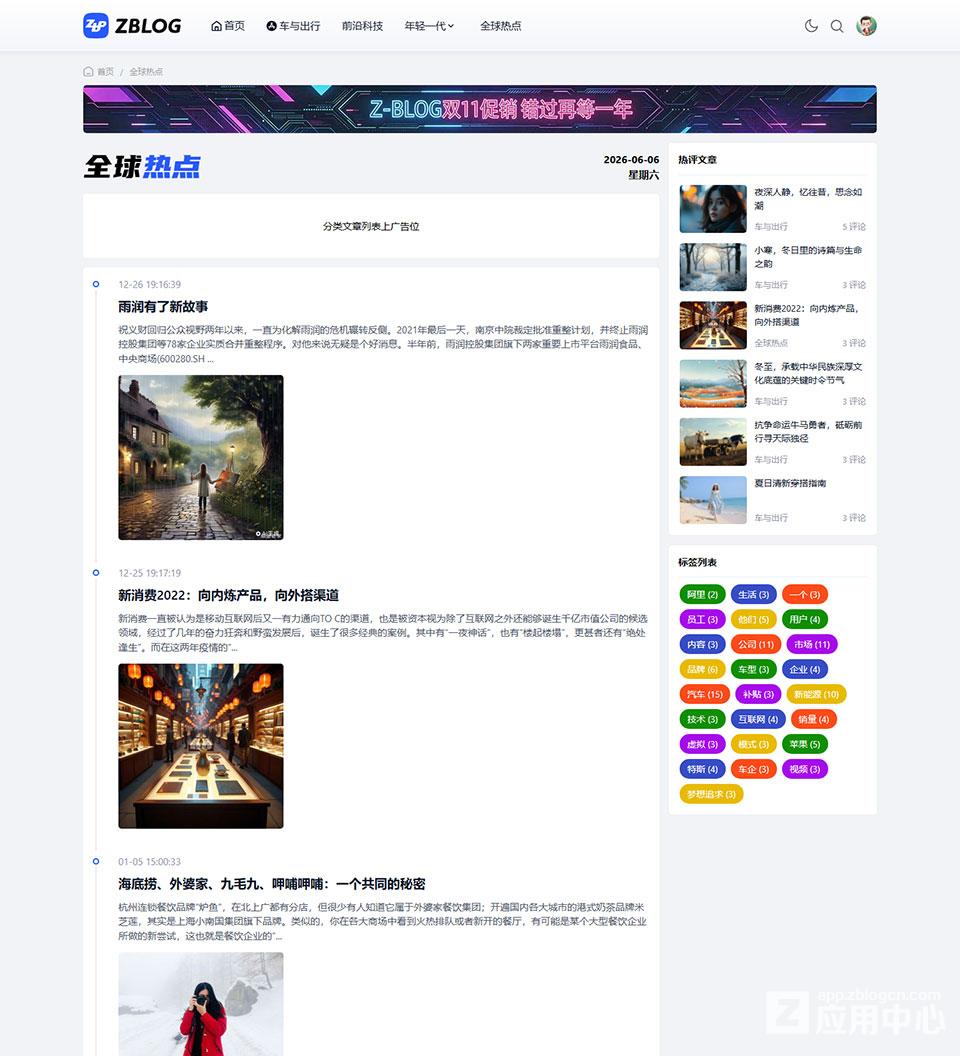Select the 销量 (4) tag

tap(814, 719)
